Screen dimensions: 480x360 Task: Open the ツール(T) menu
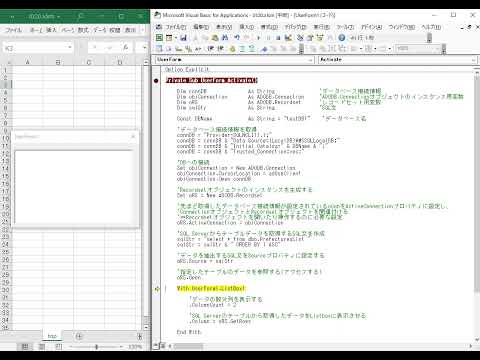[x=345, y=27]
